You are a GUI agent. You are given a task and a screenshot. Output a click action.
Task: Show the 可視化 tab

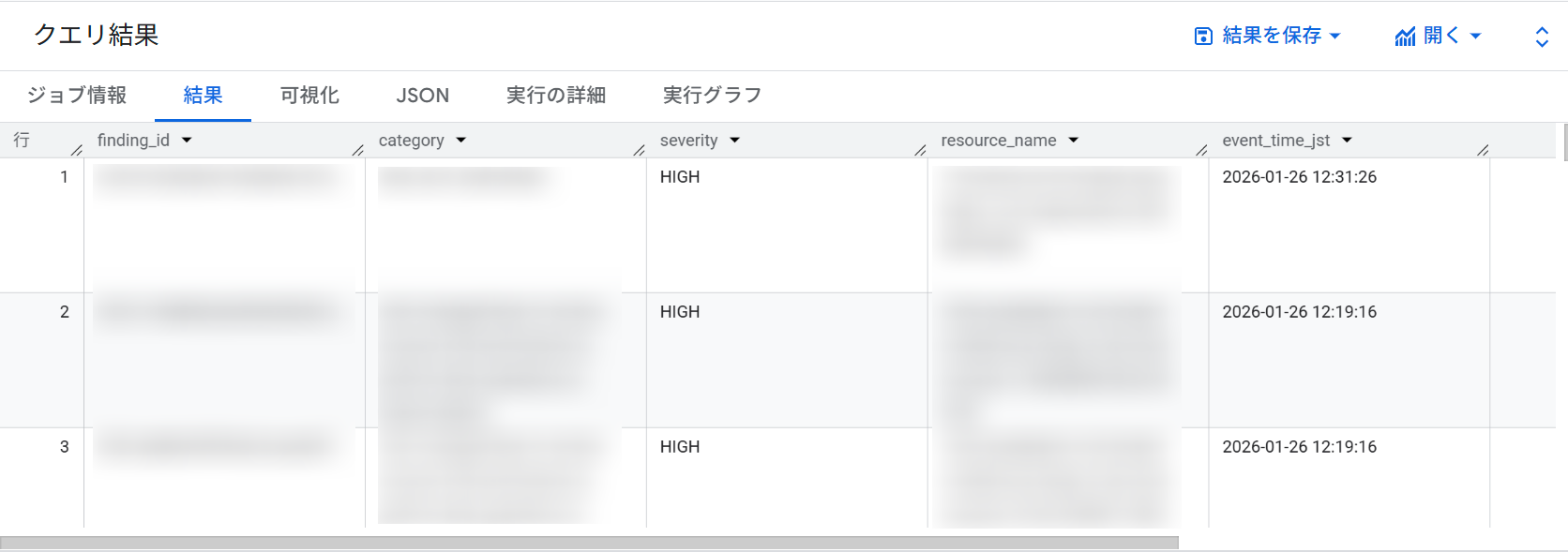pos(309,96)
